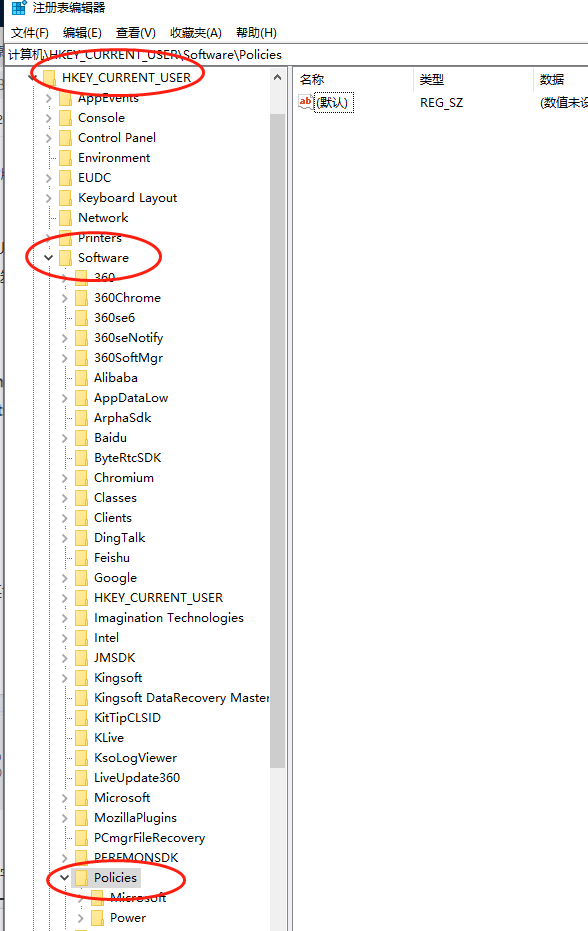
Task: Expand the Control Panel key
Action: [49, 138]
